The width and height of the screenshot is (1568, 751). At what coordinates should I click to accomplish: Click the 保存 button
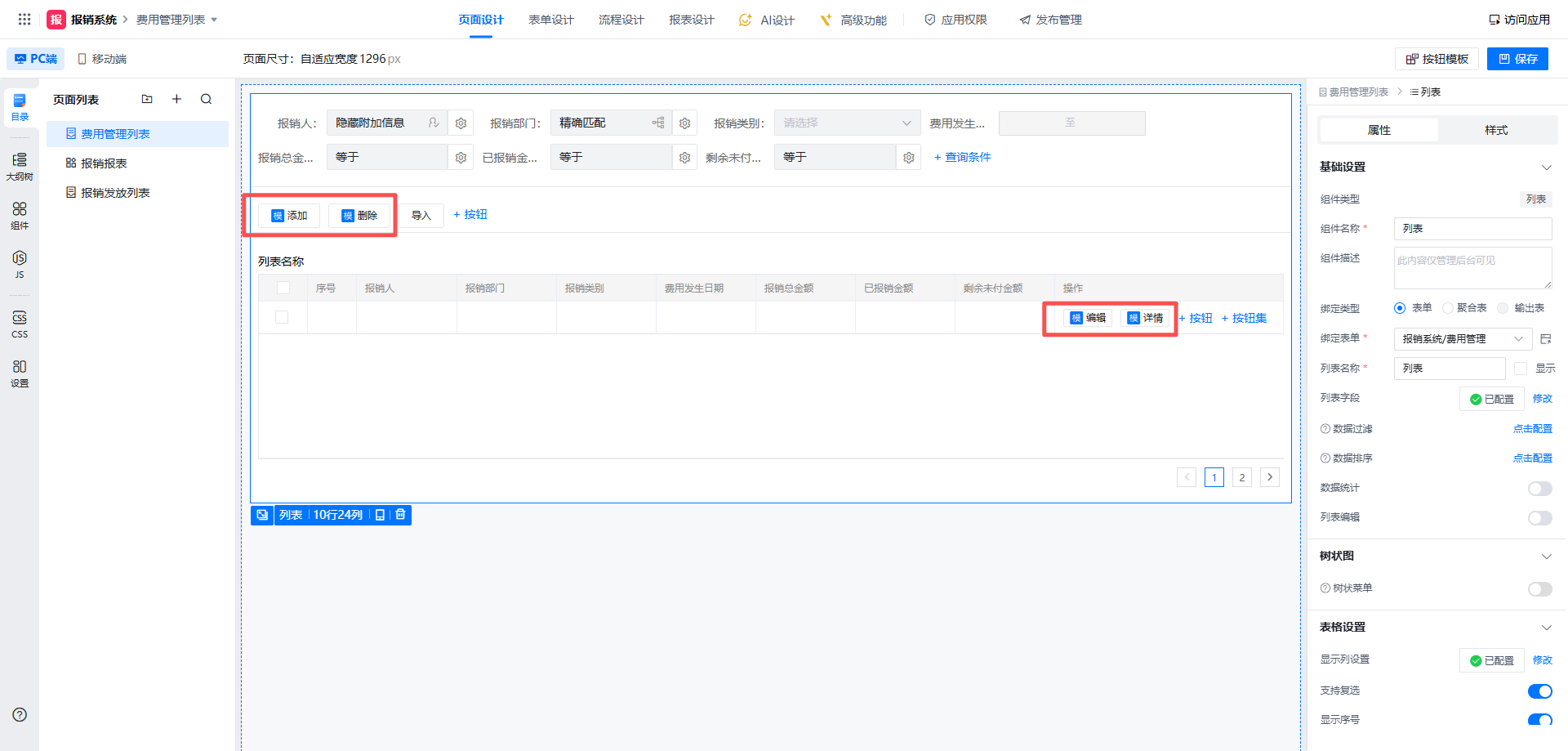click(x=1517, y=59)
